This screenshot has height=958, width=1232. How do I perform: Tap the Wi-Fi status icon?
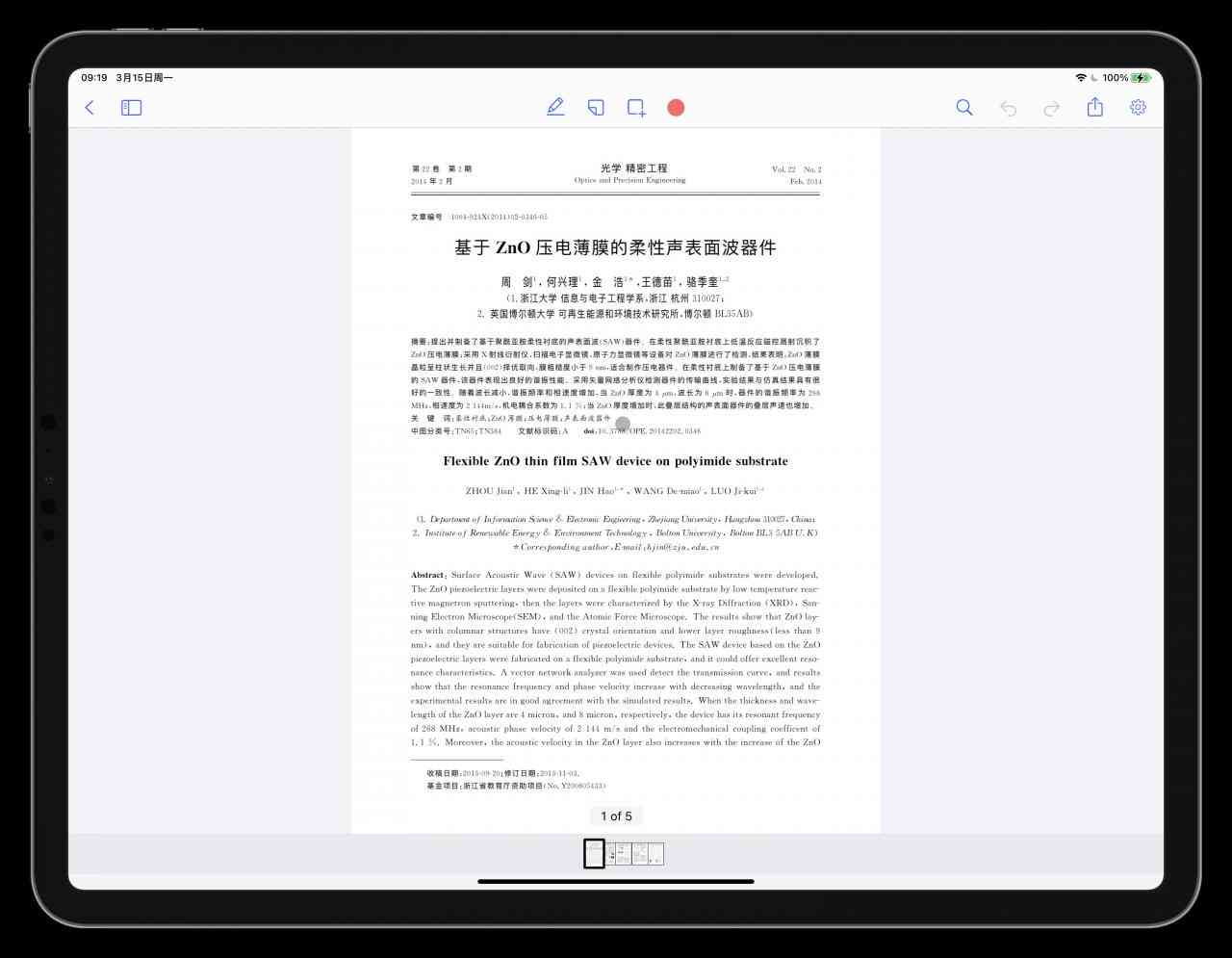tap(1081, 78)
